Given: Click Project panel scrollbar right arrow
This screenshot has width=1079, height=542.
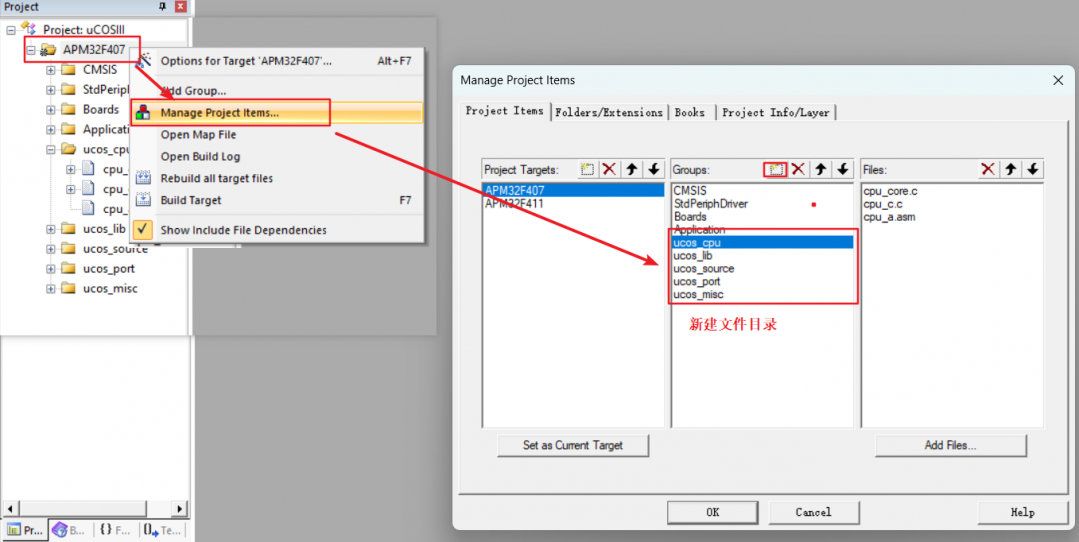Looking at the screenshot, I should tap(180, 509).
